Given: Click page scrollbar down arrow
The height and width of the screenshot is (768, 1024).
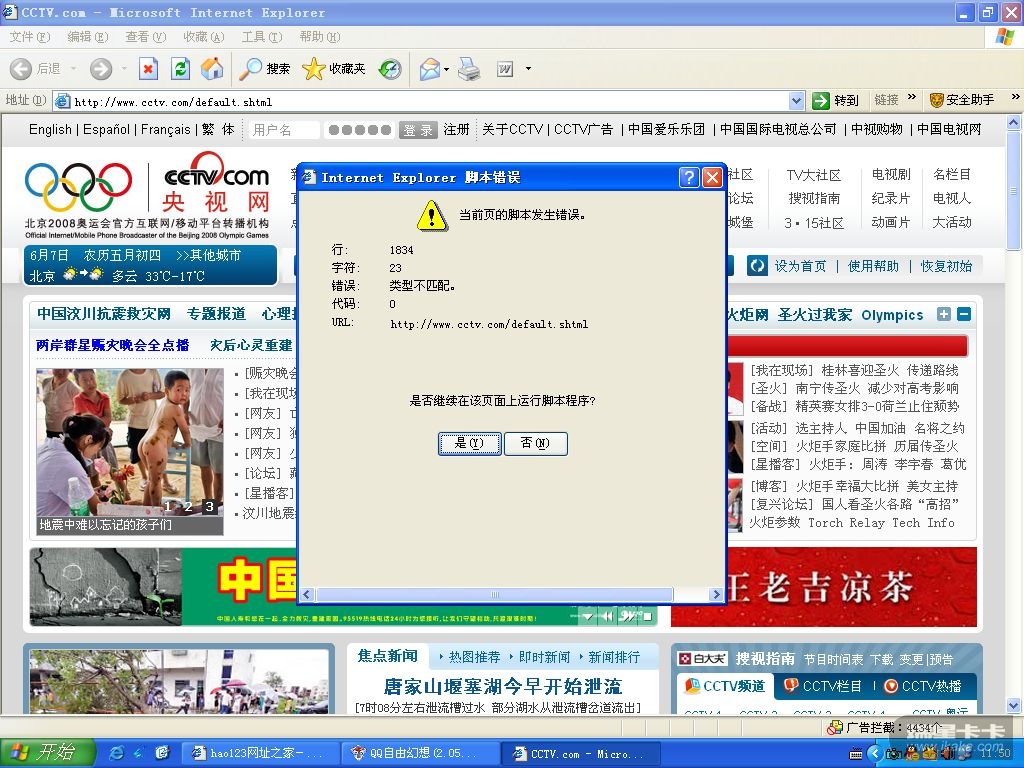Looking at the screenshot, I should (1014, 705).
